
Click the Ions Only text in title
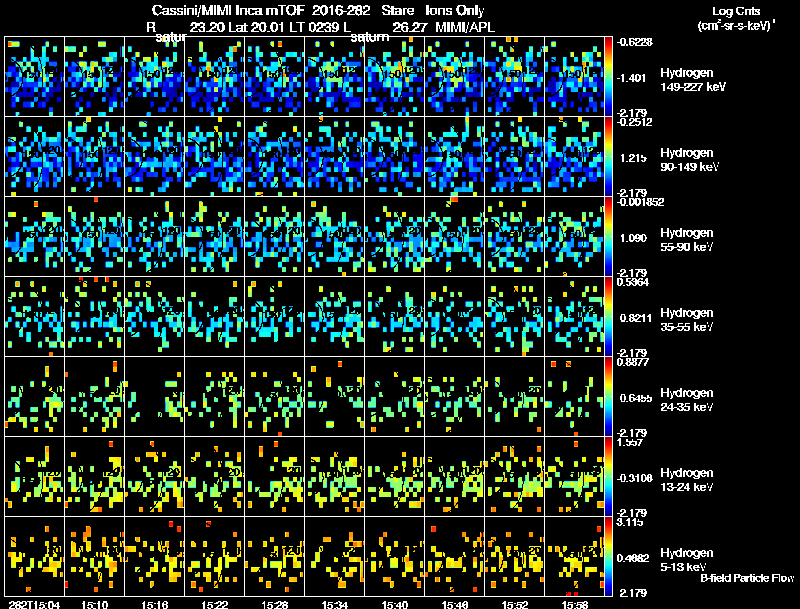coord(455,10)
